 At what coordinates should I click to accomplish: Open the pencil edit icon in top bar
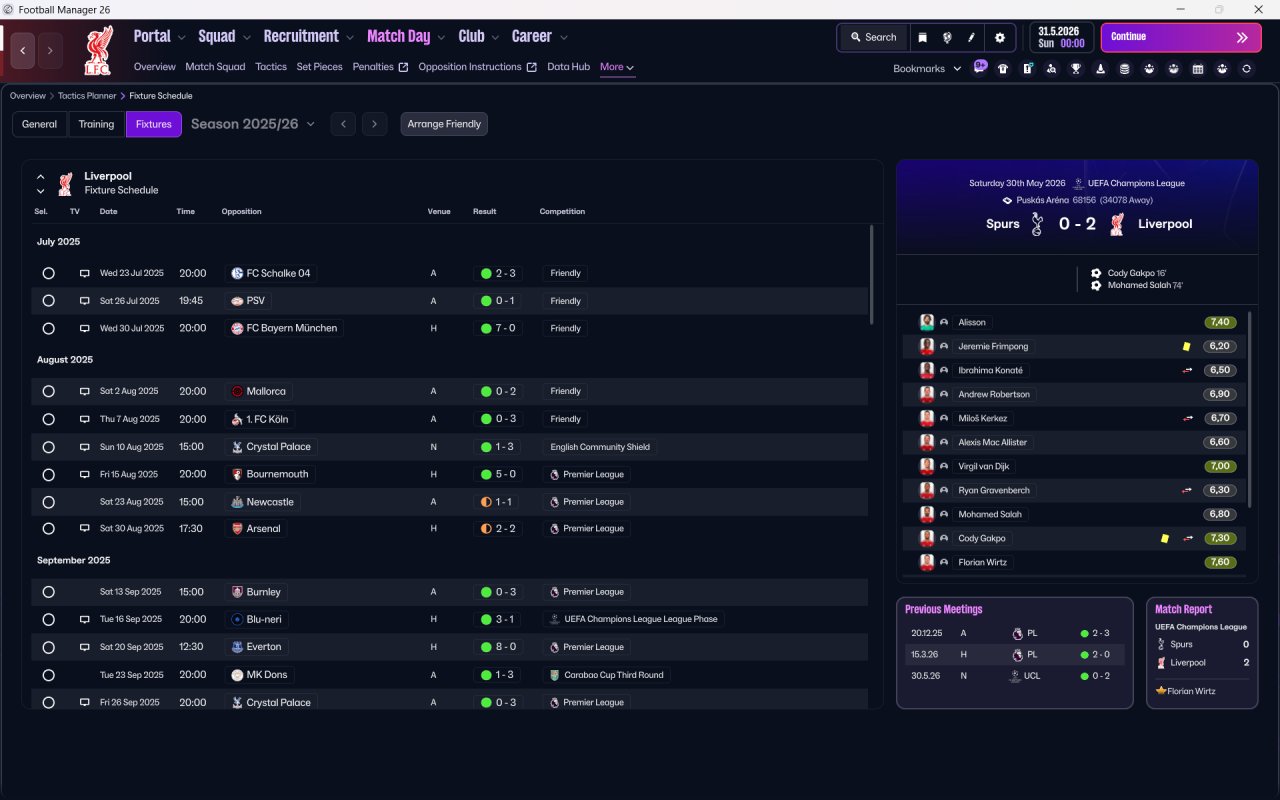click(x=971, y=37)
